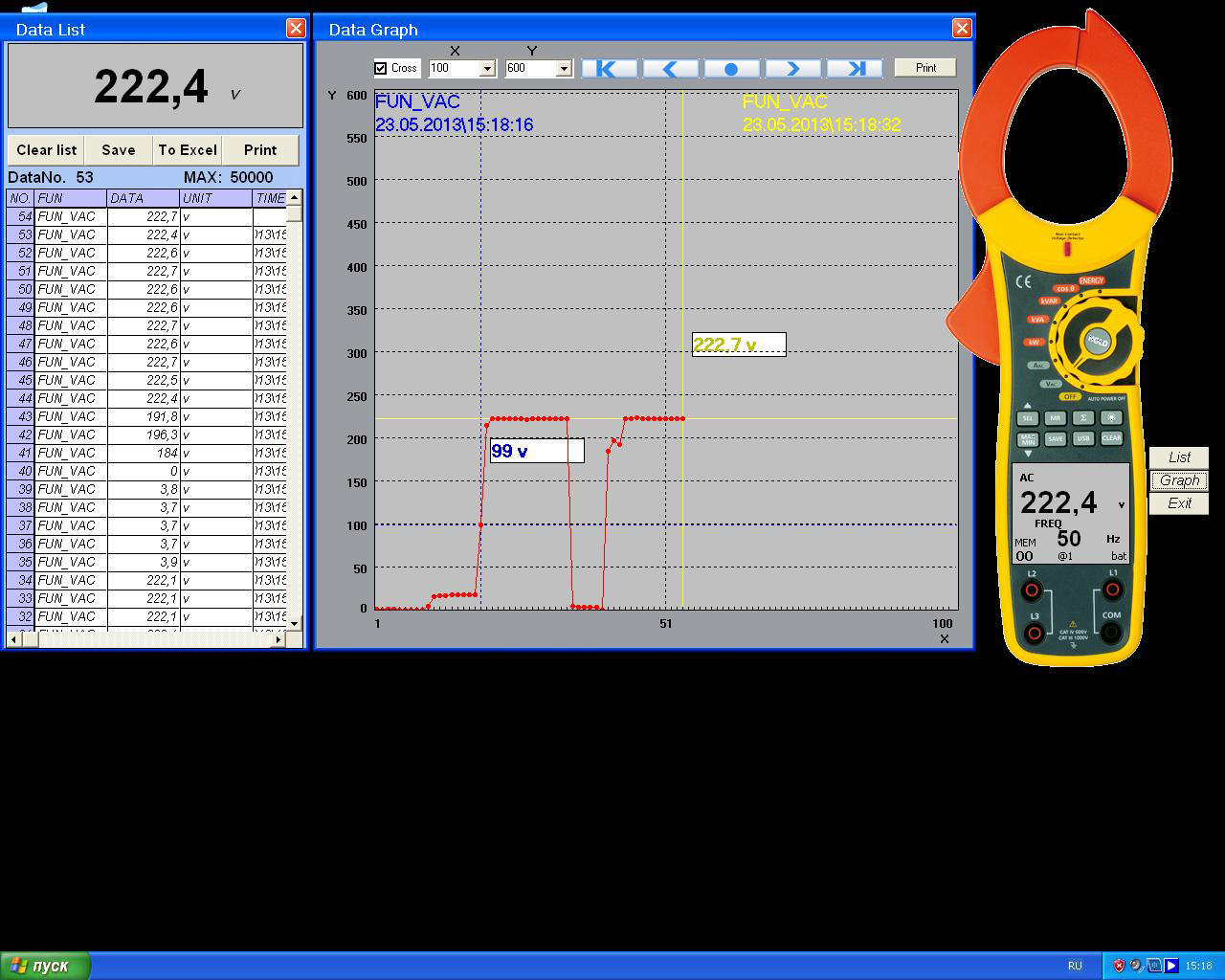Click Print button in Data List
Screen dimensions: 1225x980
[x=260, y=150]
